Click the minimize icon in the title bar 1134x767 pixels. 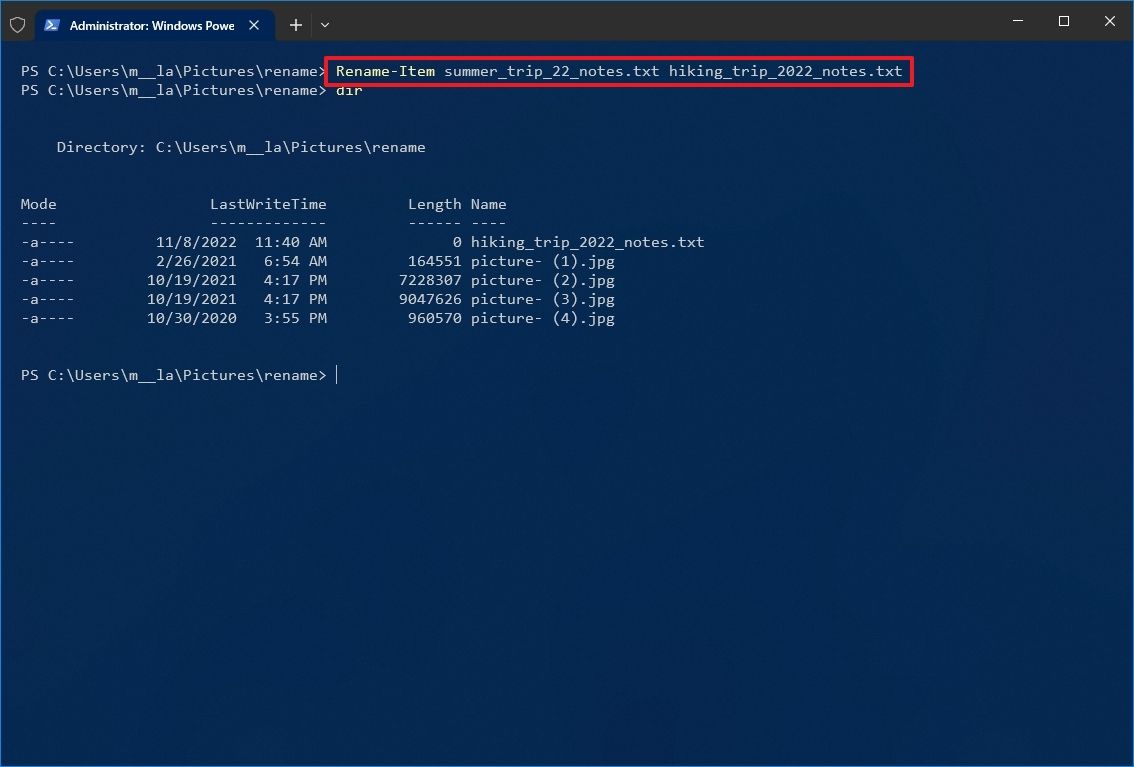click(x=1017, y=20)
